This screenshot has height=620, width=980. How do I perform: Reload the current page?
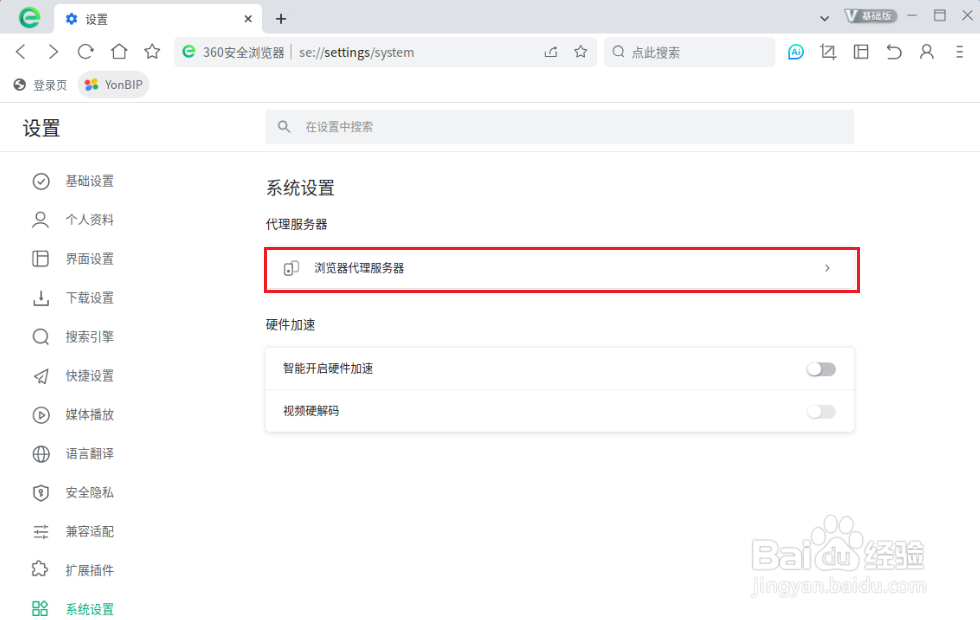86,52
